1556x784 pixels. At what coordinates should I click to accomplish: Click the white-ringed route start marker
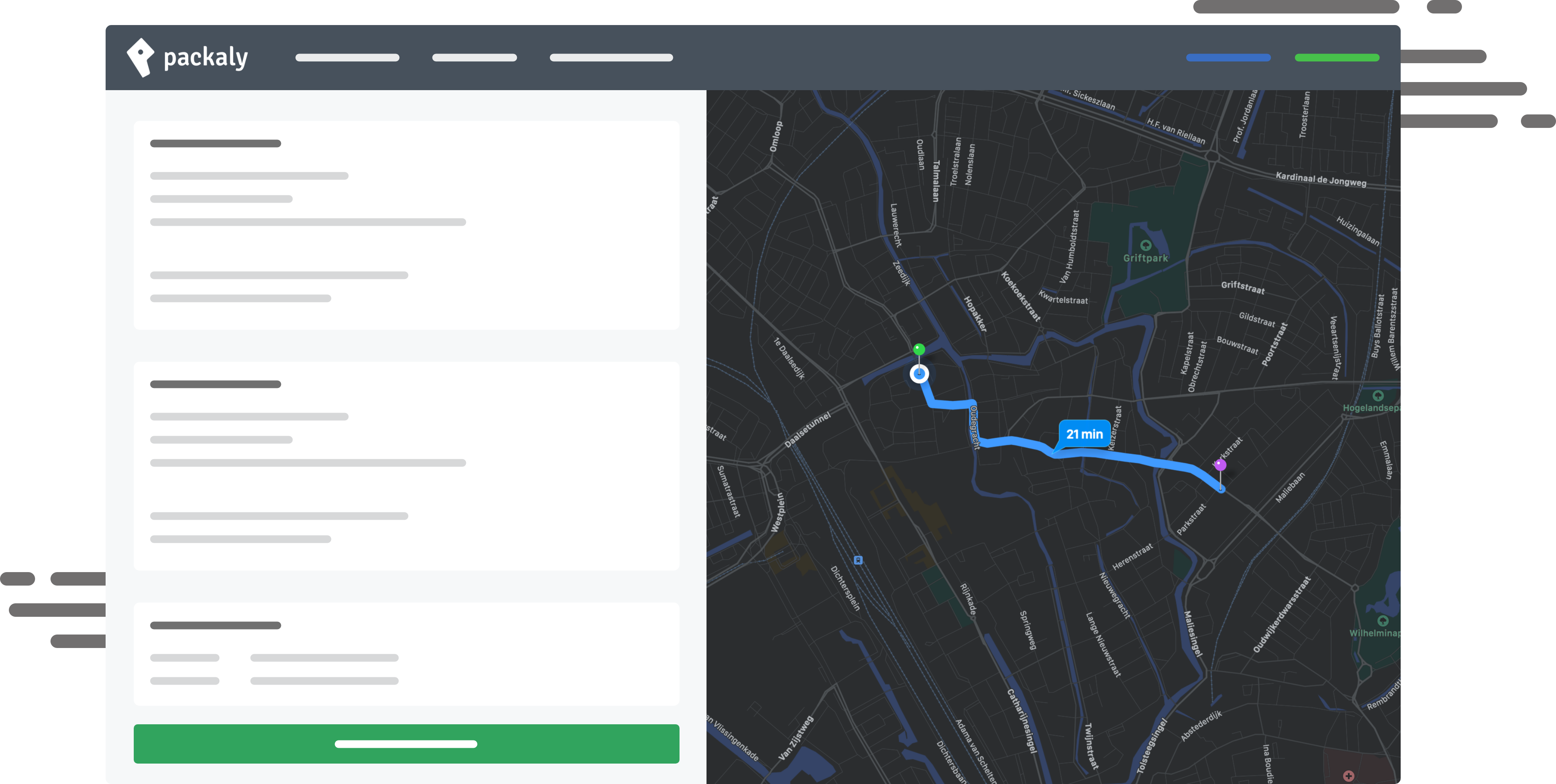point(919,374)
